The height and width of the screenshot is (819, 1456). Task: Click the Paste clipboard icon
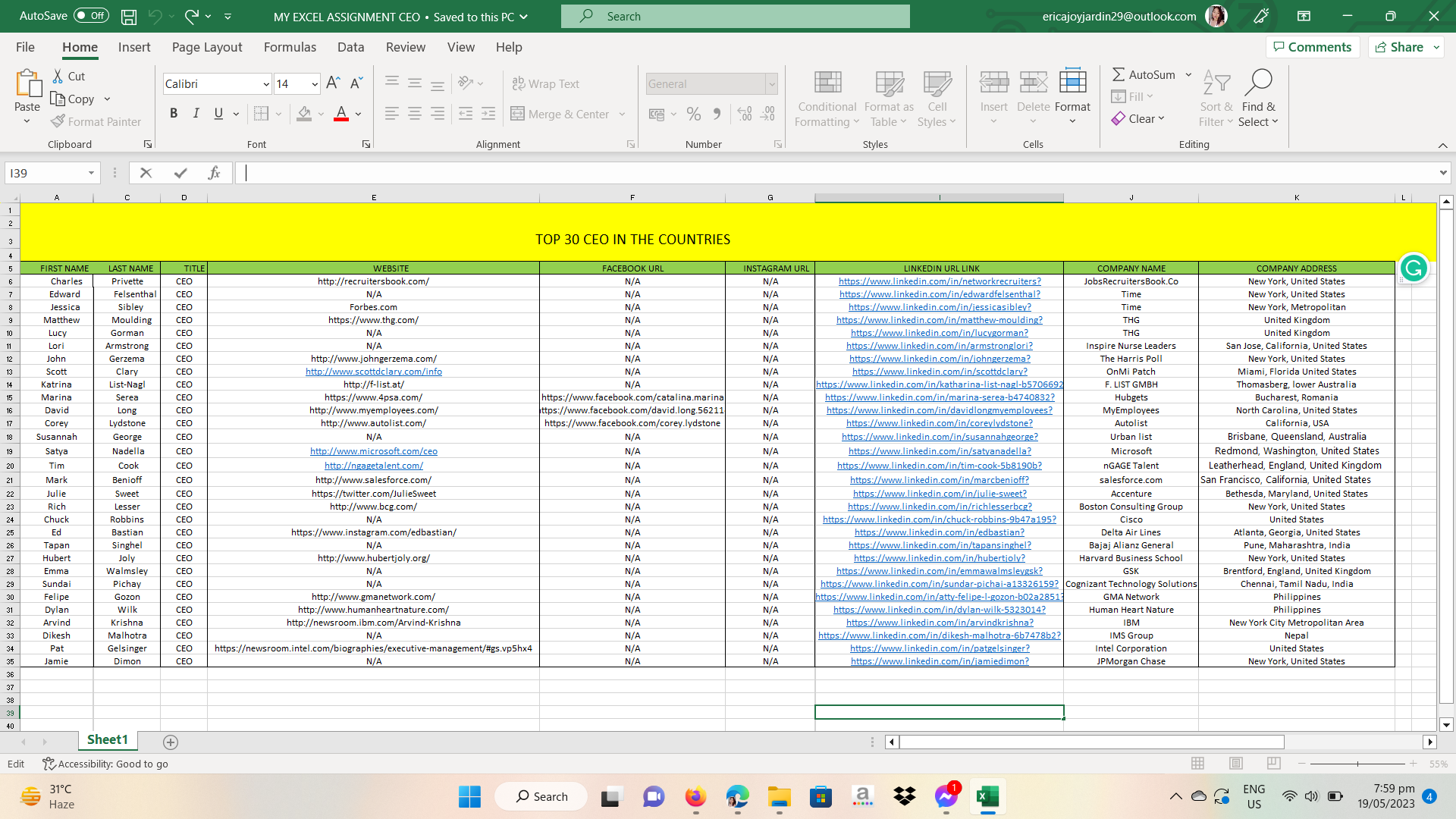coord(28,84)
